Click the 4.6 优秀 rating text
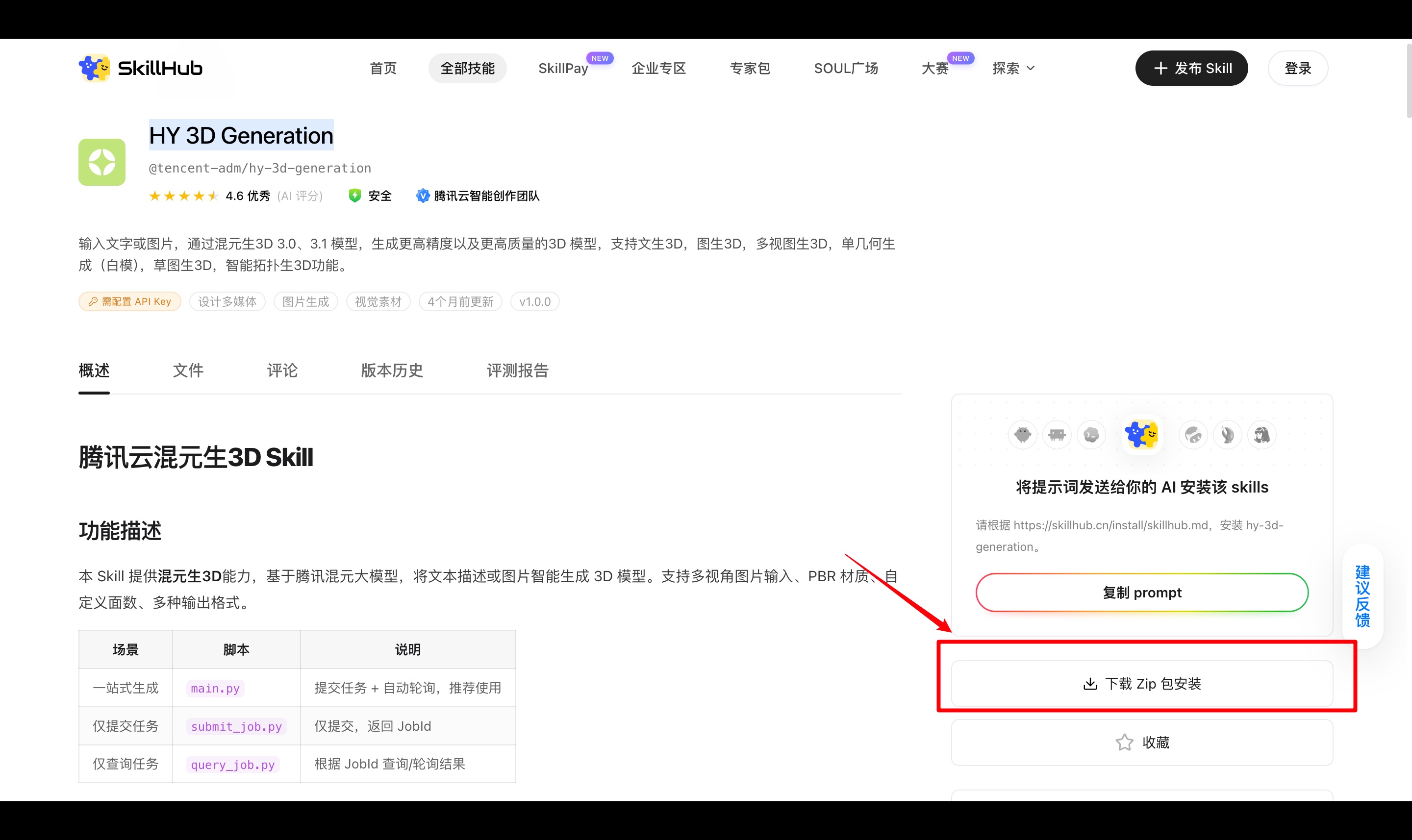This screenshot has height=840, width=1412. click(x=248, y=196)
